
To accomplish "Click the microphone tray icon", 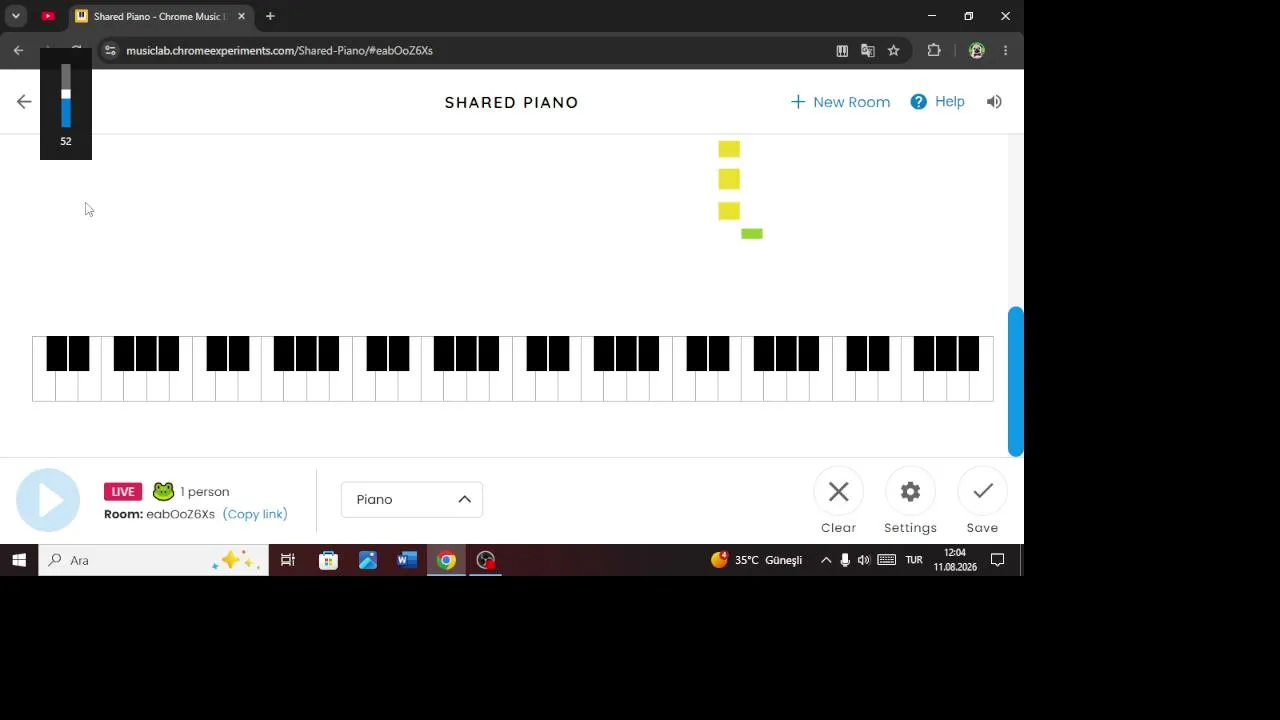I will pyautogui.click(x=845, y=560).
